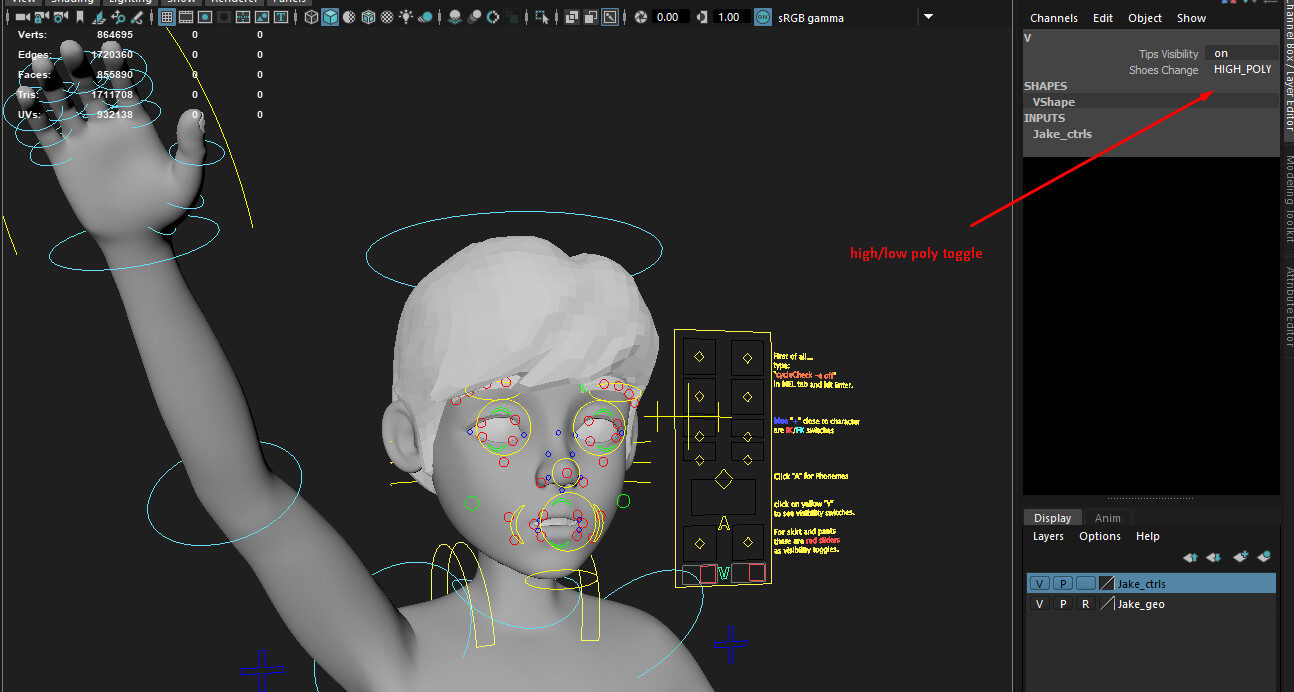Cycle display type box of Jake_ctrls layer

click(1085, 584)
